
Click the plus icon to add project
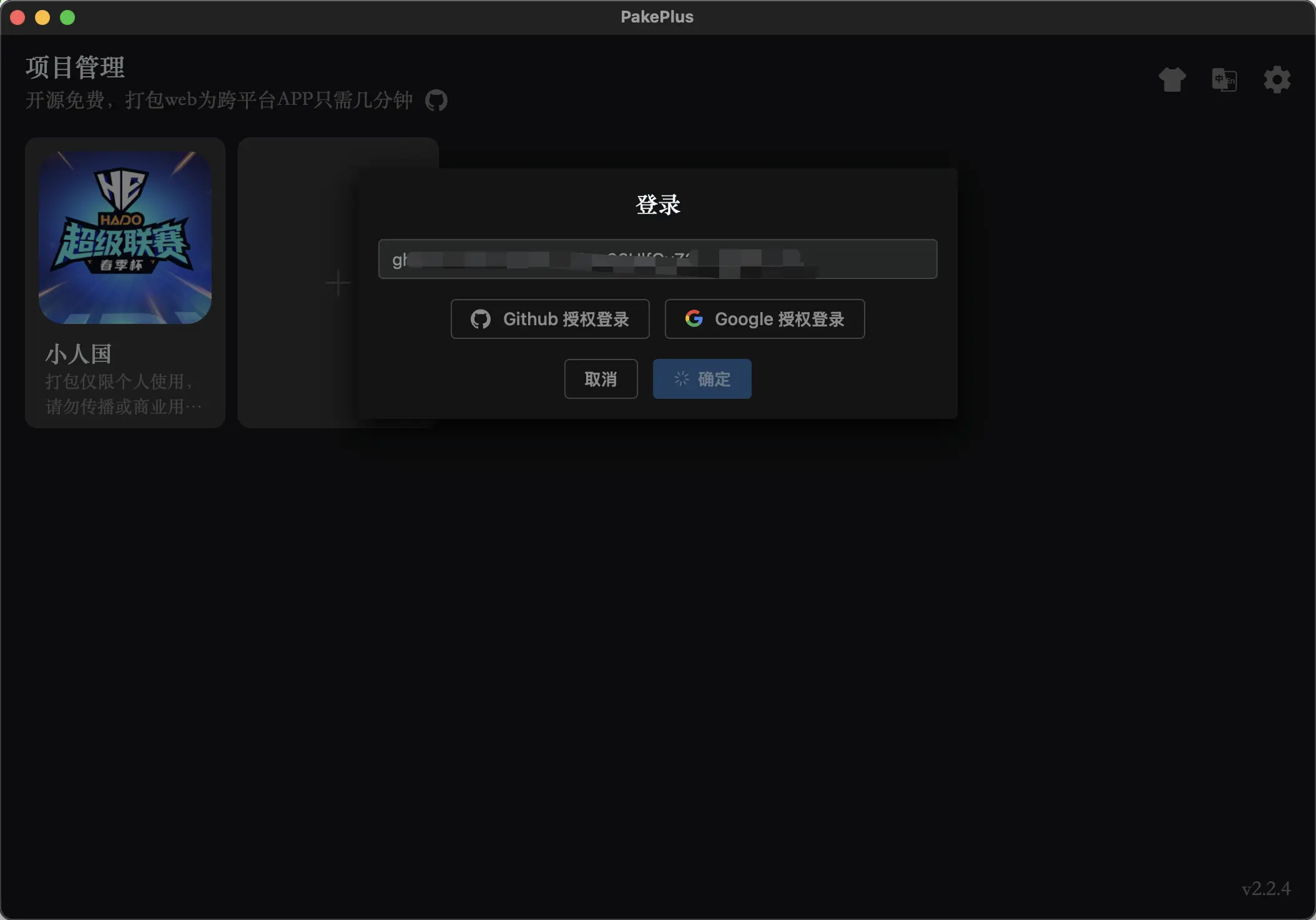338,283
